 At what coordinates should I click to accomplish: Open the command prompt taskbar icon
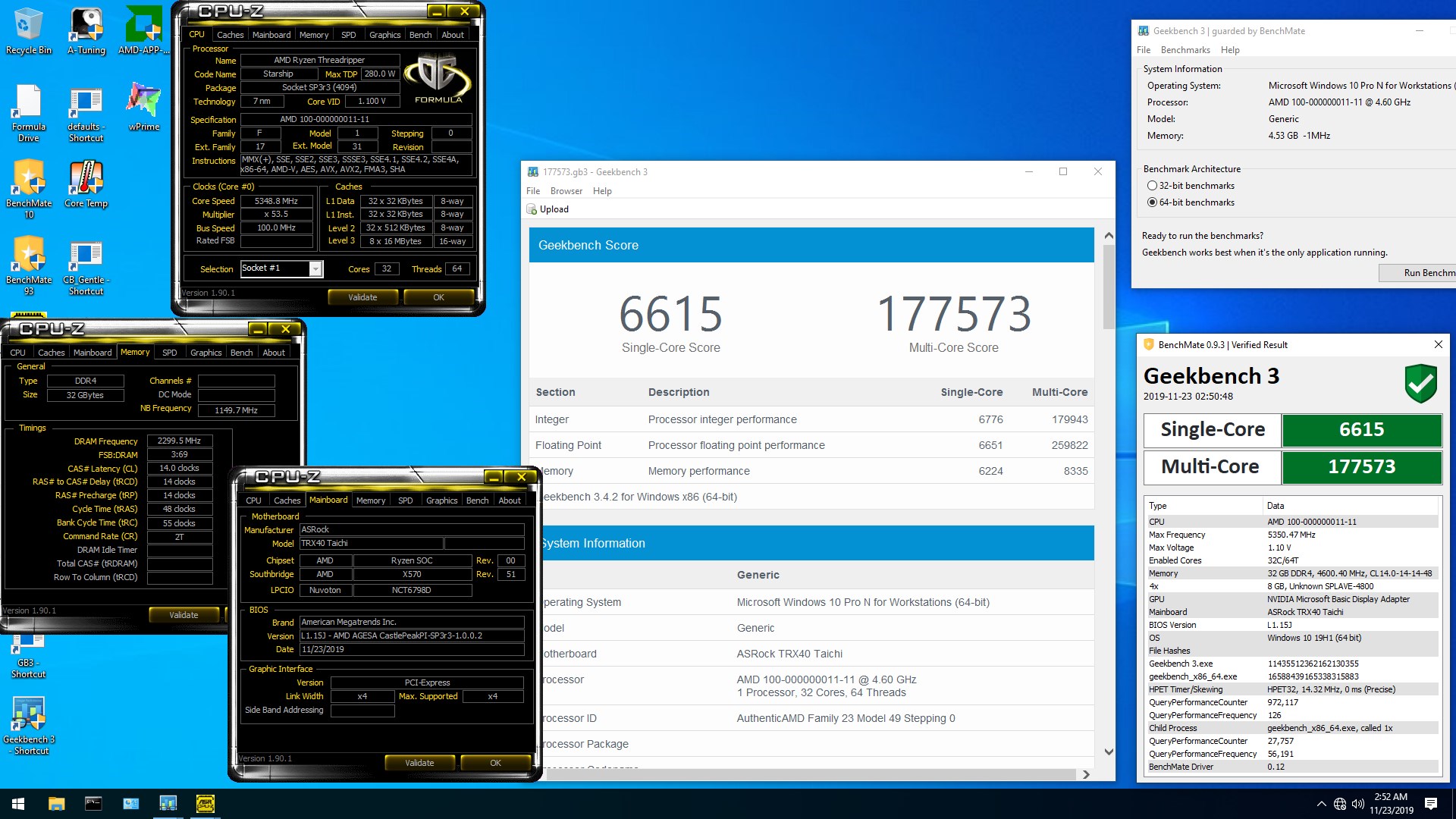point(93,804)
